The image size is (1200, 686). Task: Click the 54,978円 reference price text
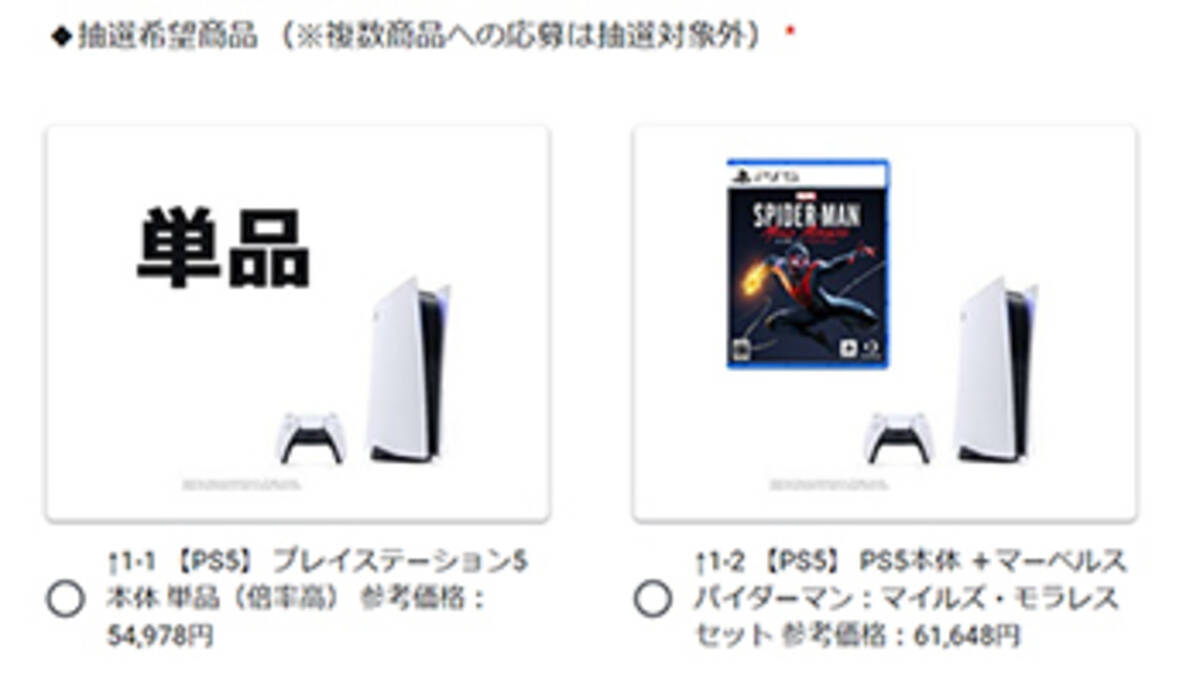[x=160, y=635]
